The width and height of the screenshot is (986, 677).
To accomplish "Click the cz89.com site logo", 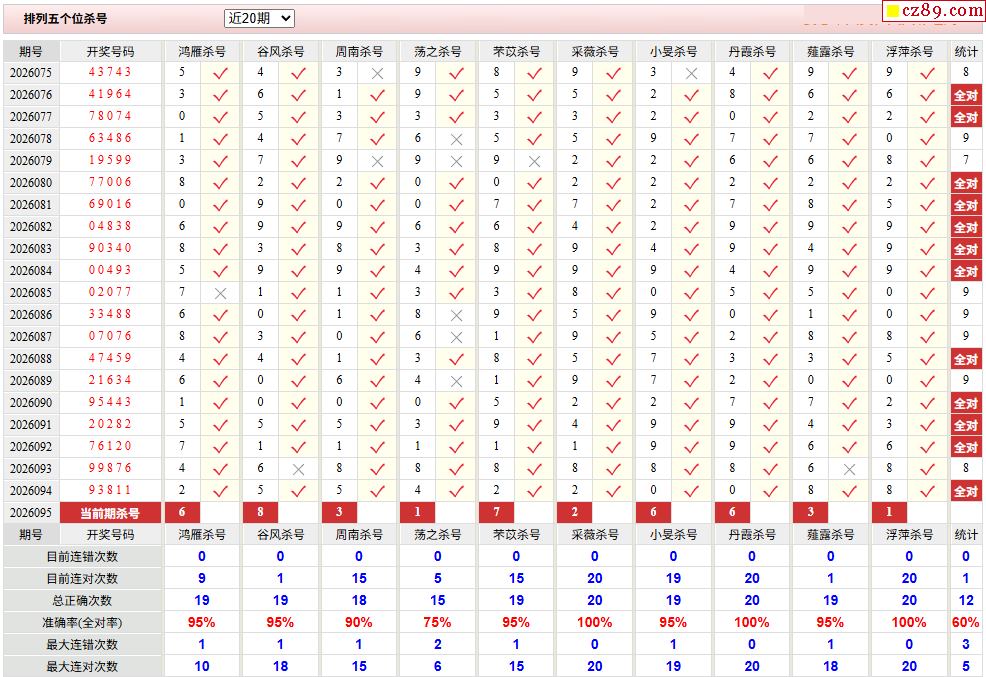I will pyautogui.click(x=934, y=11).
